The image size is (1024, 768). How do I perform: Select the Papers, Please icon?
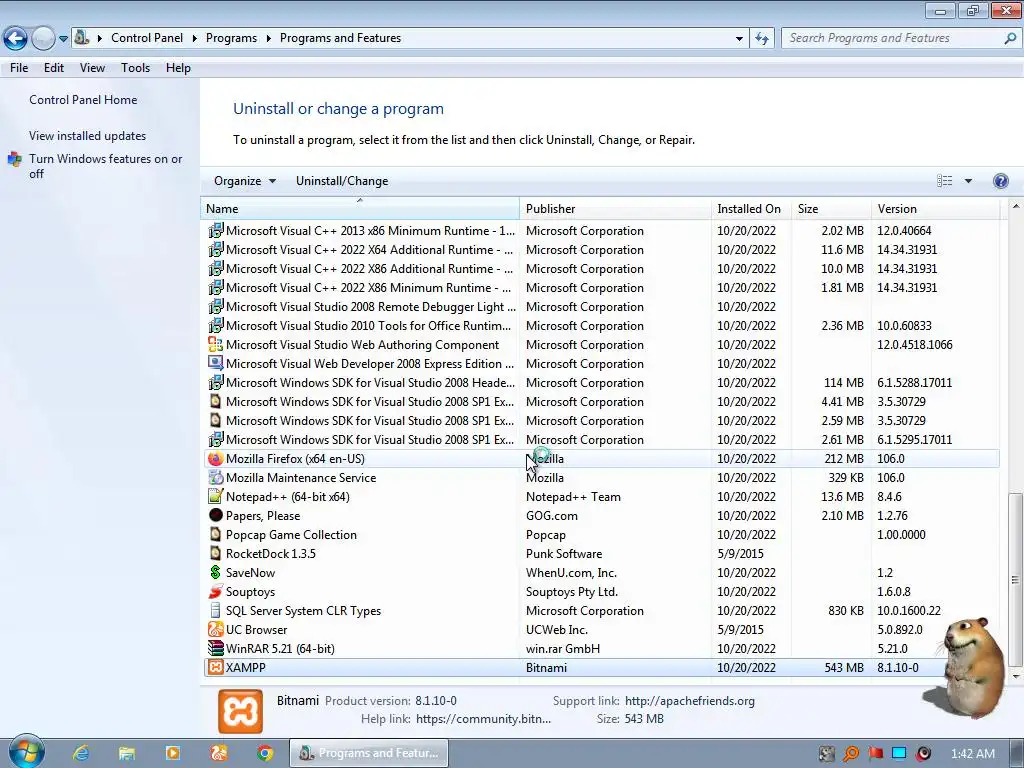tap(216, 515)
